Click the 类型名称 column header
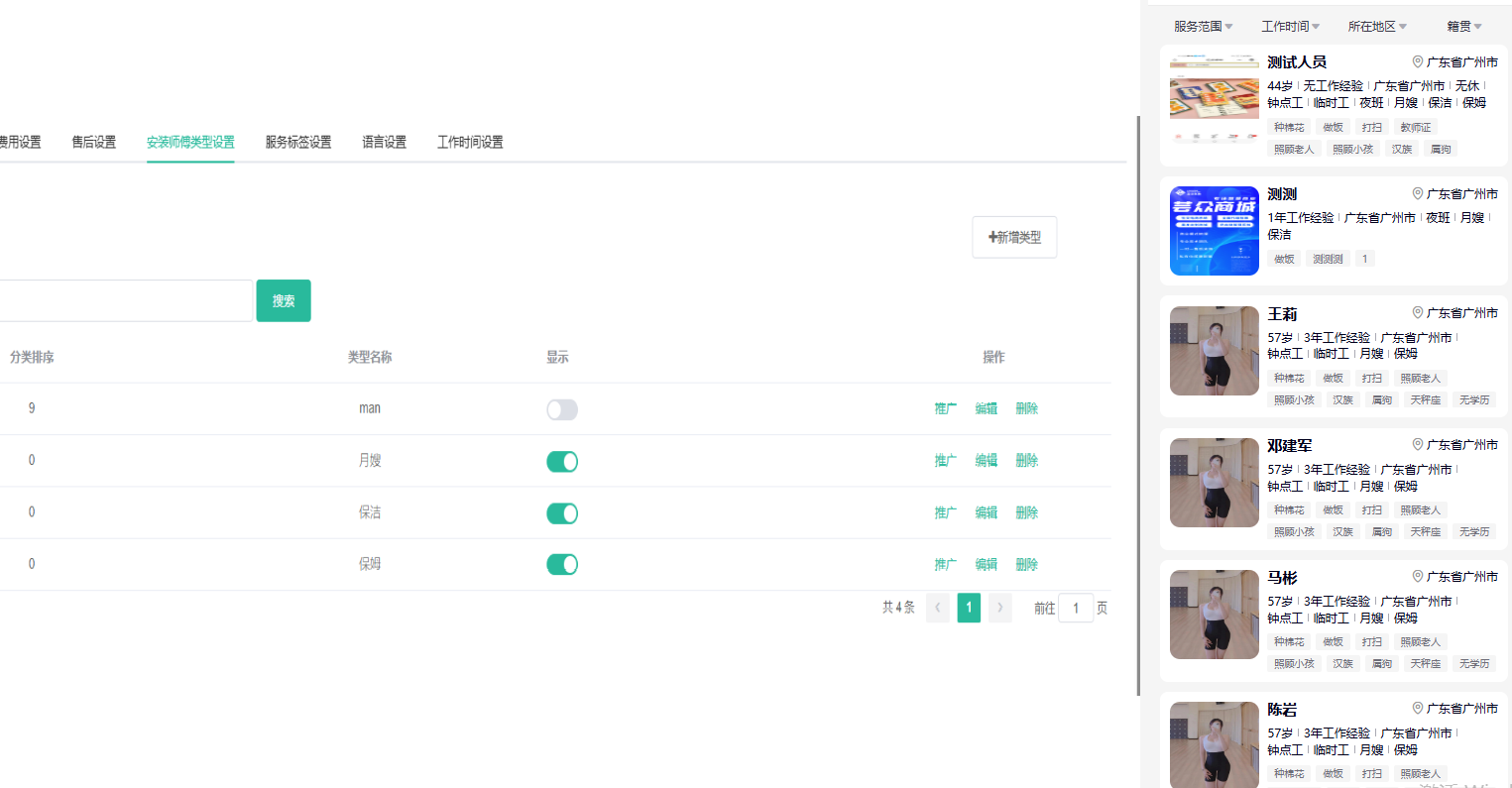1512x788 pixels. [370, 357]
